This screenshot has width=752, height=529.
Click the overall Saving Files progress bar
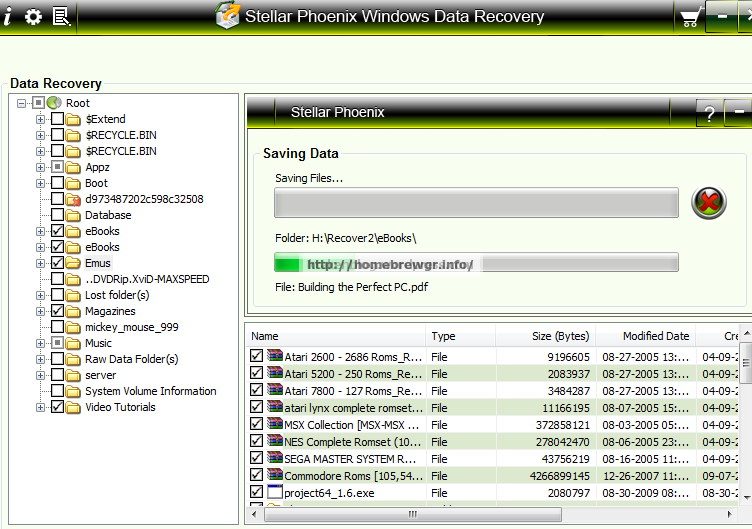[x=476, y=202]
